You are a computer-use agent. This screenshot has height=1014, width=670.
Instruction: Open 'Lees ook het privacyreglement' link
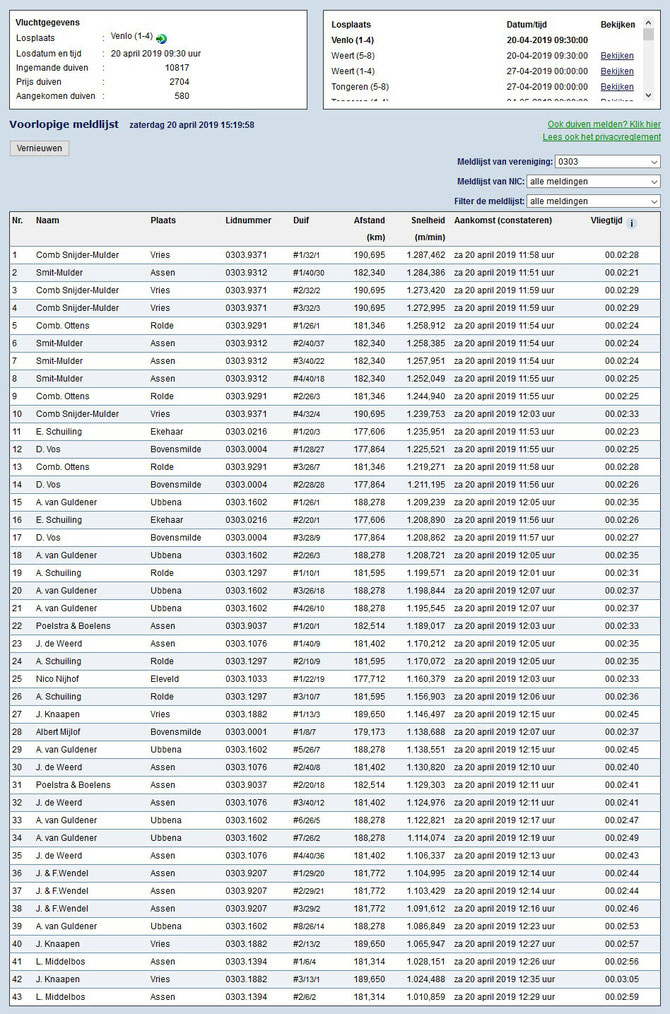pyautogui.click(x=601, y=137)
